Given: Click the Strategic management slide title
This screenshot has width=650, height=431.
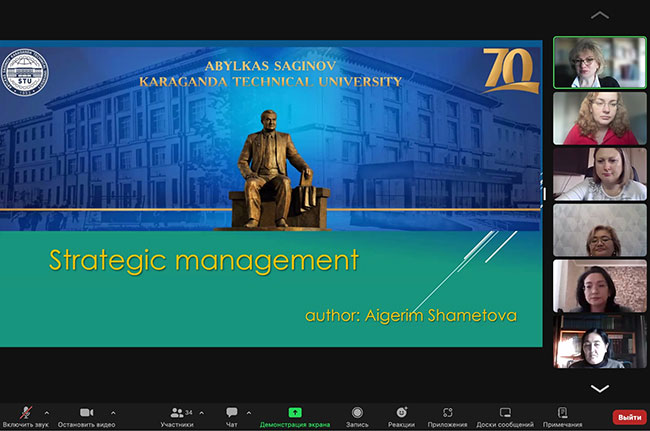Looking at the screenshot, I should (204, 261).
